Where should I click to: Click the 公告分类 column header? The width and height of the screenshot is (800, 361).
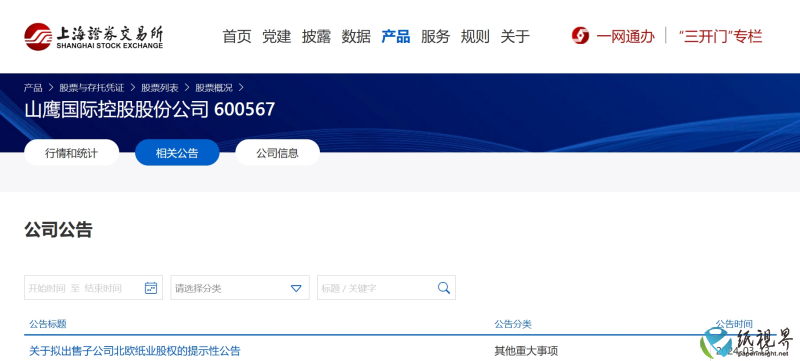pos(513,324)
